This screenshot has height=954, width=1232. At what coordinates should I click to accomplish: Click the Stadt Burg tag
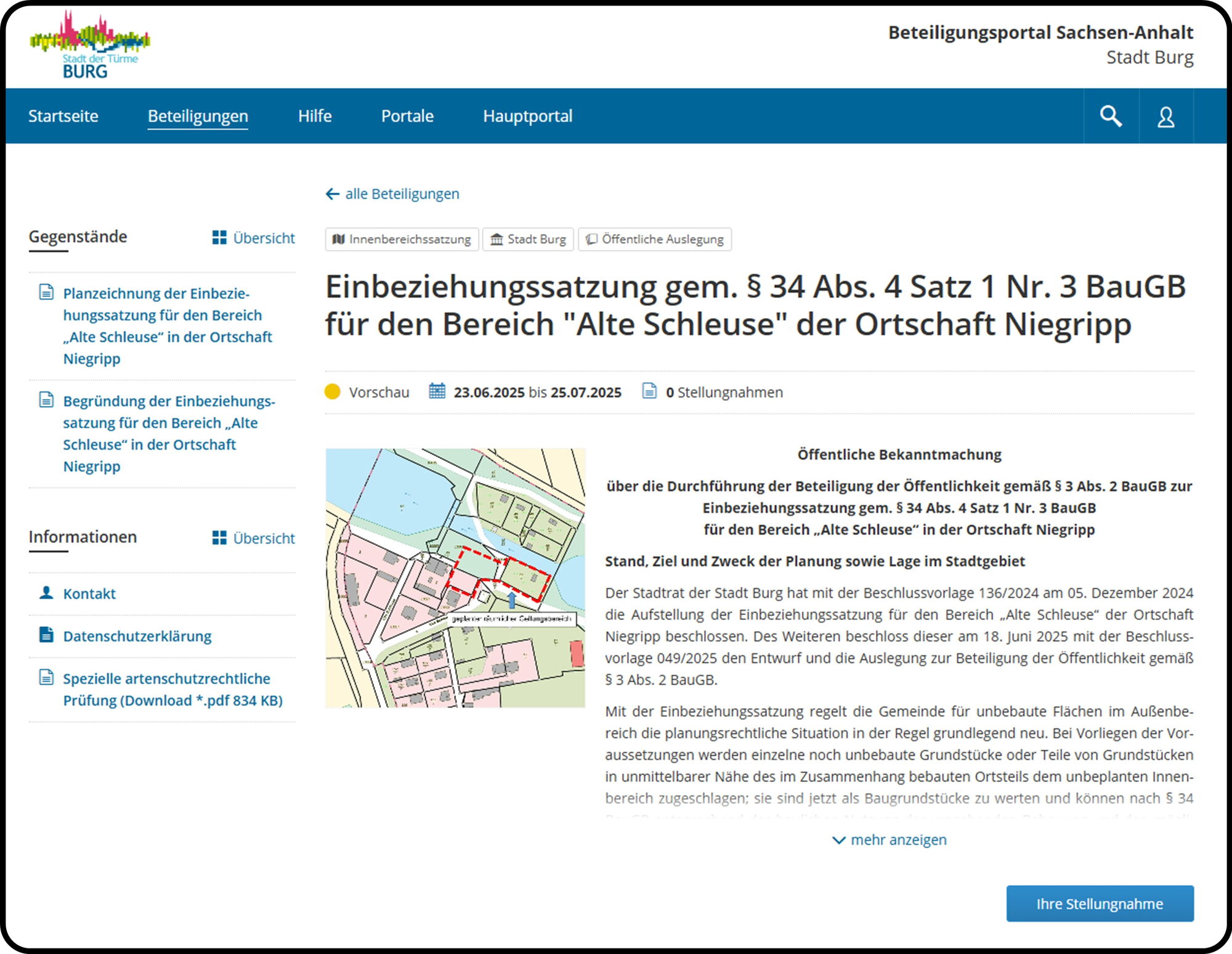coord(528,239)
